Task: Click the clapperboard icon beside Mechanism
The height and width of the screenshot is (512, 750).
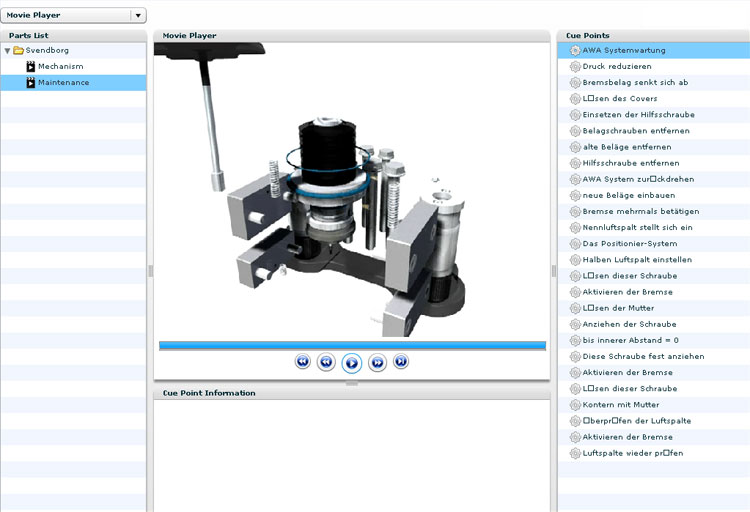Action: (x=31, y=66)
